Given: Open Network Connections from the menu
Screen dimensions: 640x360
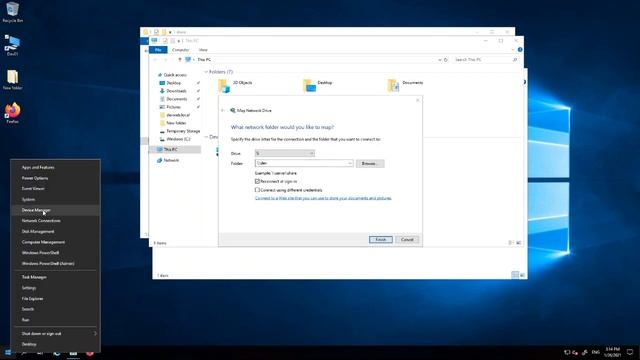Looking at the screenshot, I should (55, 221).
